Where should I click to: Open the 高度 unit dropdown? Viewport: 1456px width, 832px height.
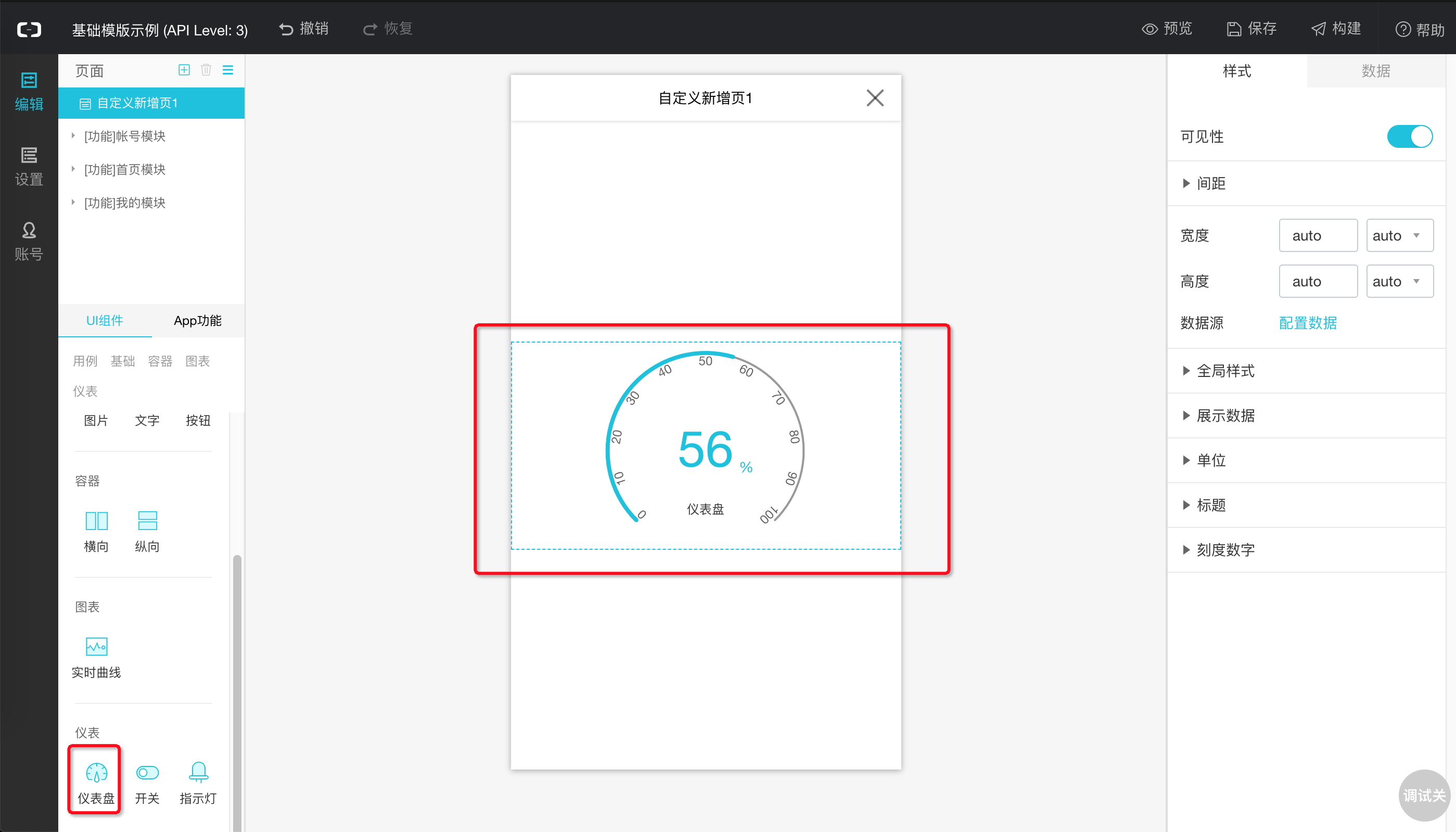click(1399, 281)
